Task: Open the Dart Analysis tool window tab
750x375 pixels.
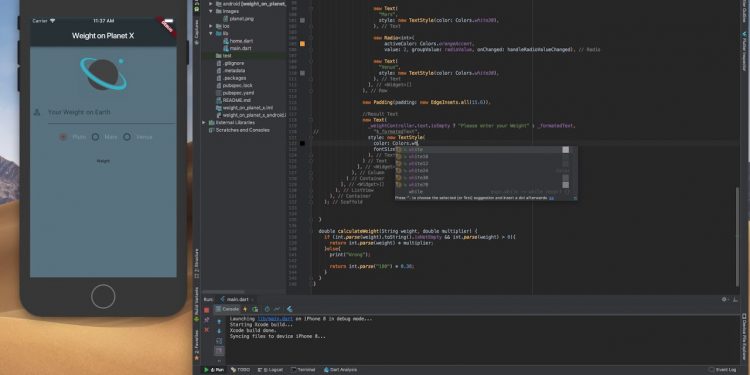Action: point(340,370)
